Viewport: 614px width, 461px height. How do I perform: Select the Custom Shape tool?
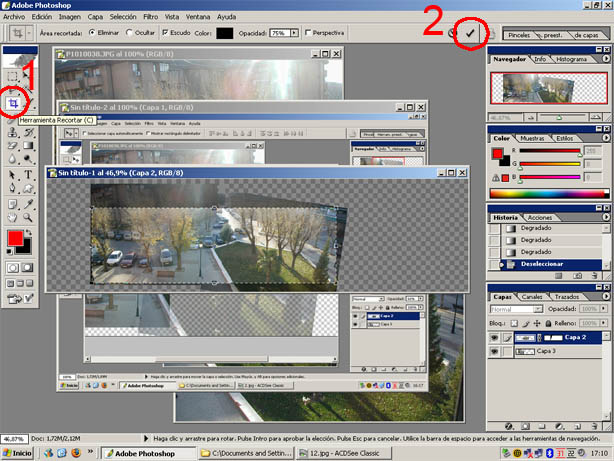(28, 188)
